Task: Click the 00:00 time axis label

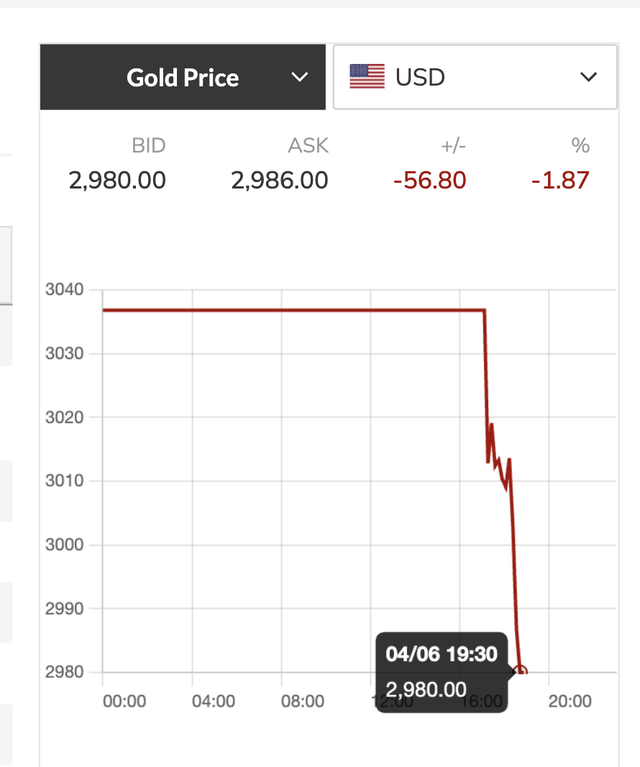Action: point(124,702)
